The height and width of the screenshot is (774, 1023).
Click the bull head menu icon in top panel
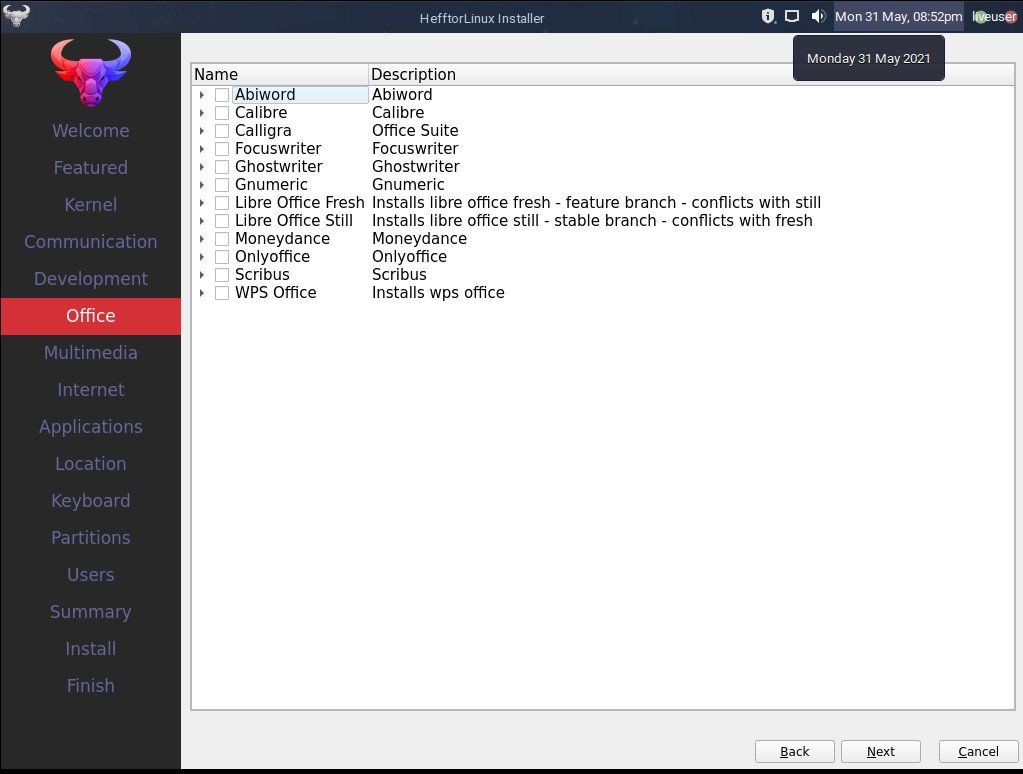click(17, 16)
